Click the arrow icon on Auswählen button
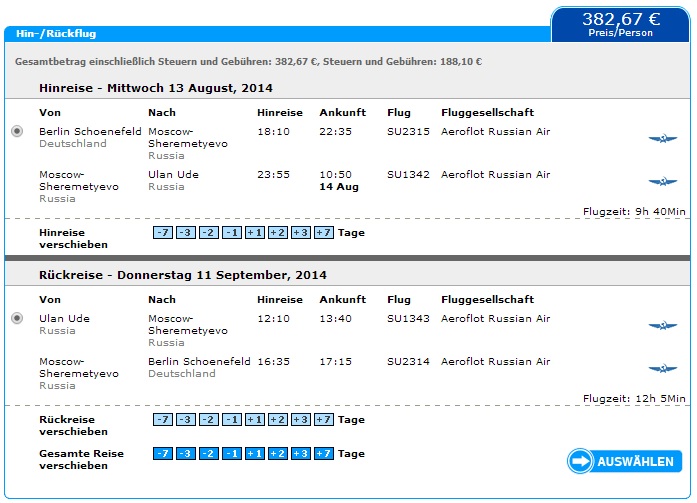Viewport: 697px width, 503px height. 580,461
